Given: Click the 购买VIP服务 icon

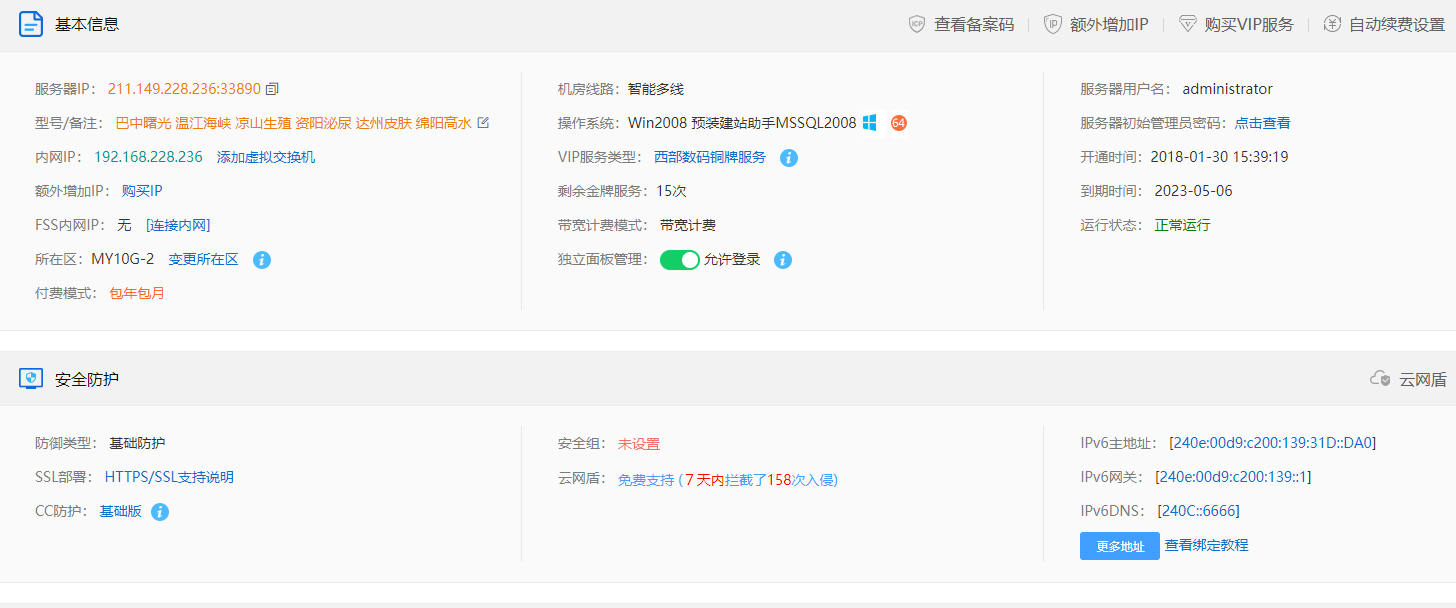Looking at the screenshot, I should pos(1190,24).
